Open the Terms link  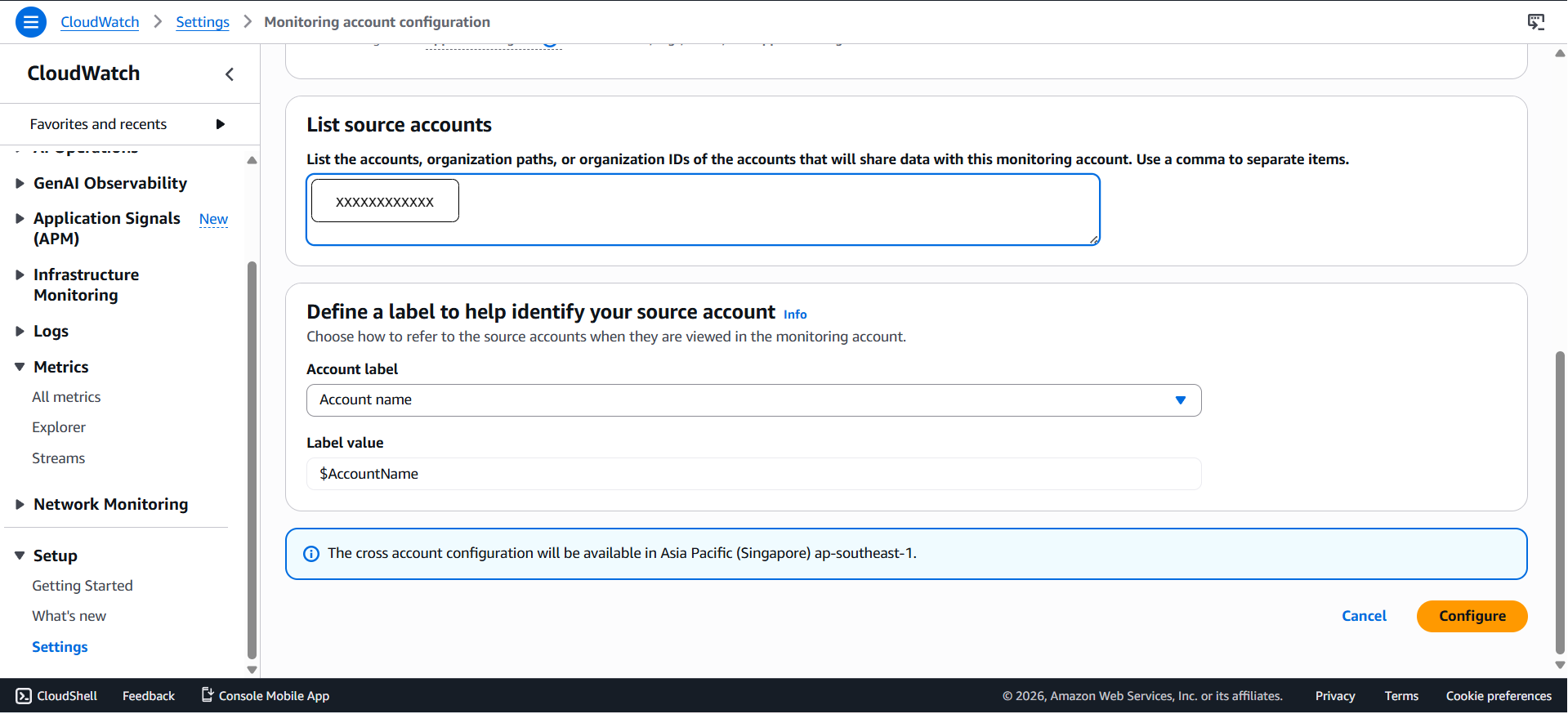tap(1401, 696)
